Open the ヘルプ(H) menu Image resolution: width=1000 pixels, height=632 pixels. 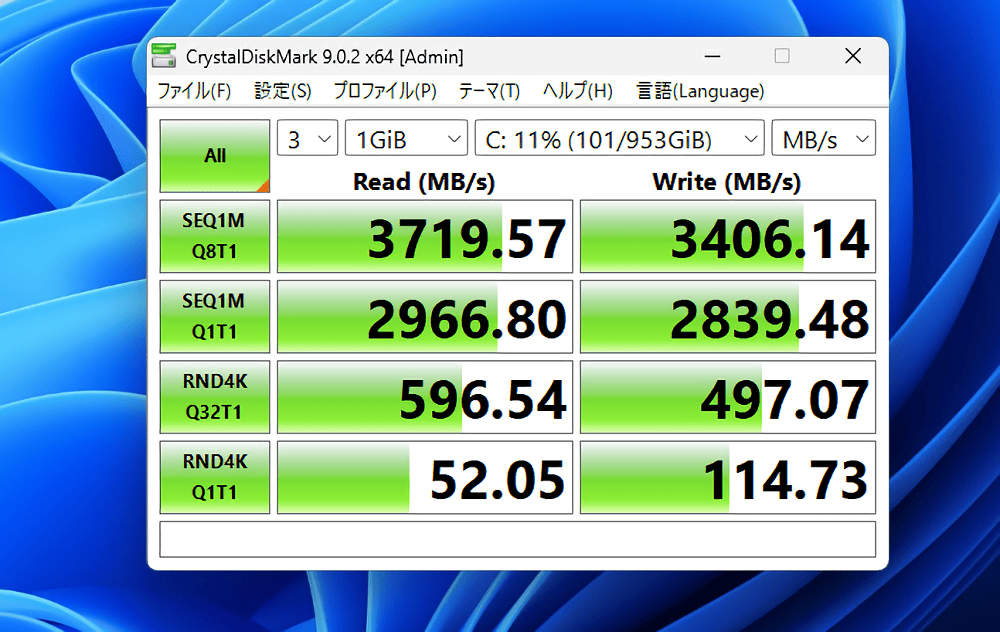coord(577,90)
